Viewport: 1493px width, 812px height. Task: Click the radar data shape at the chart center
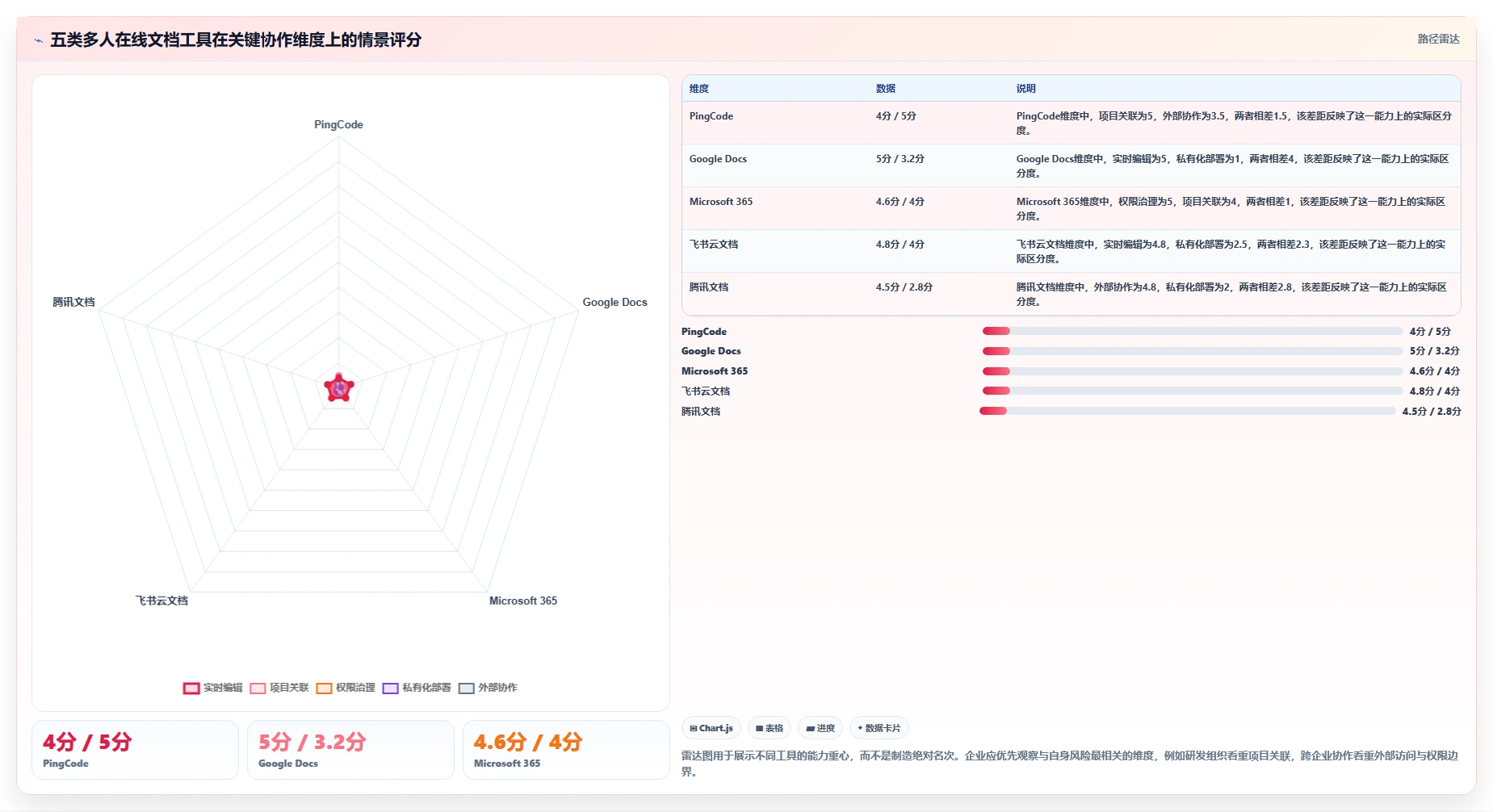339,388
